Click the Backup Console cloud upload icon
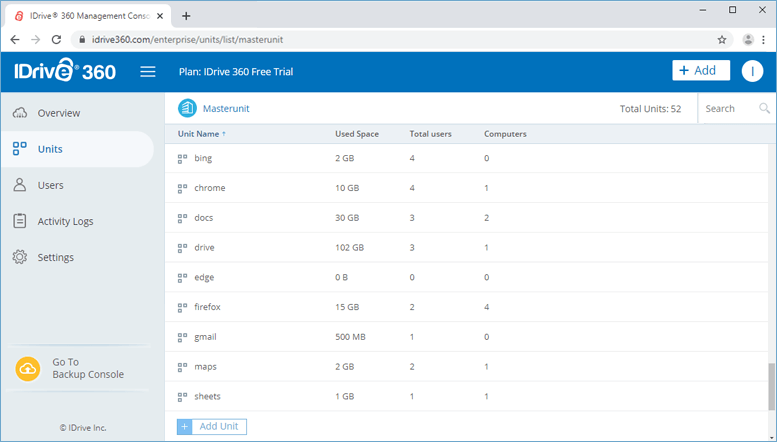The image size is (777, 442). click(28, 369)
